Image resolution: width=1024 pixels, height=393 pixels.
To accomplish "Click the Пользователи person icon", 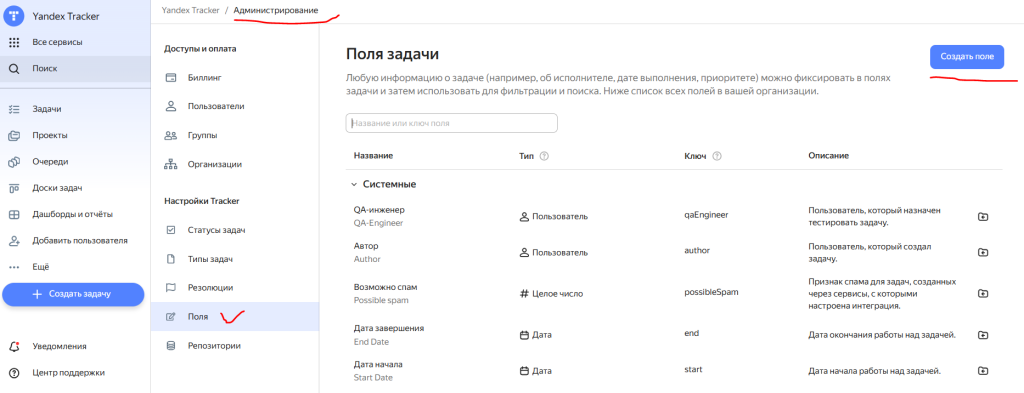I will coord(171,106).
